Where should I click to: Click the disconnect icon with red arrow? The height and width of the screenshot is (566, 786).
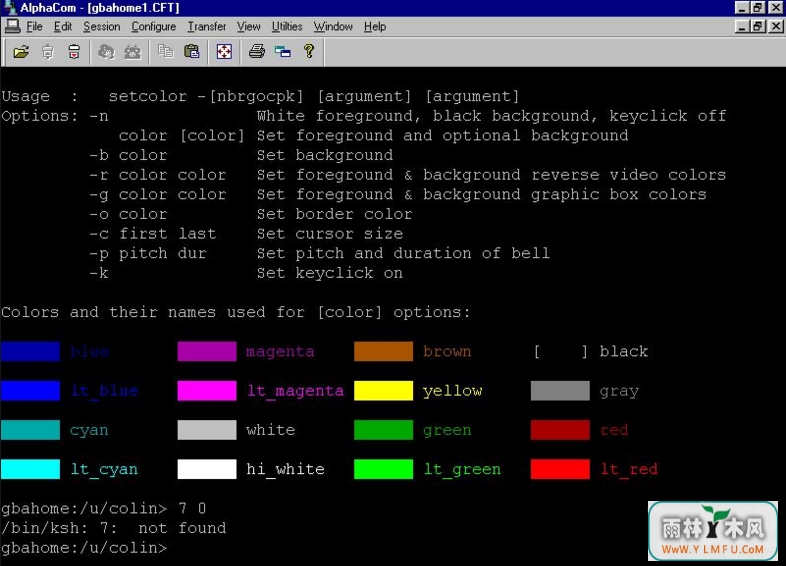tap(74, 52)
